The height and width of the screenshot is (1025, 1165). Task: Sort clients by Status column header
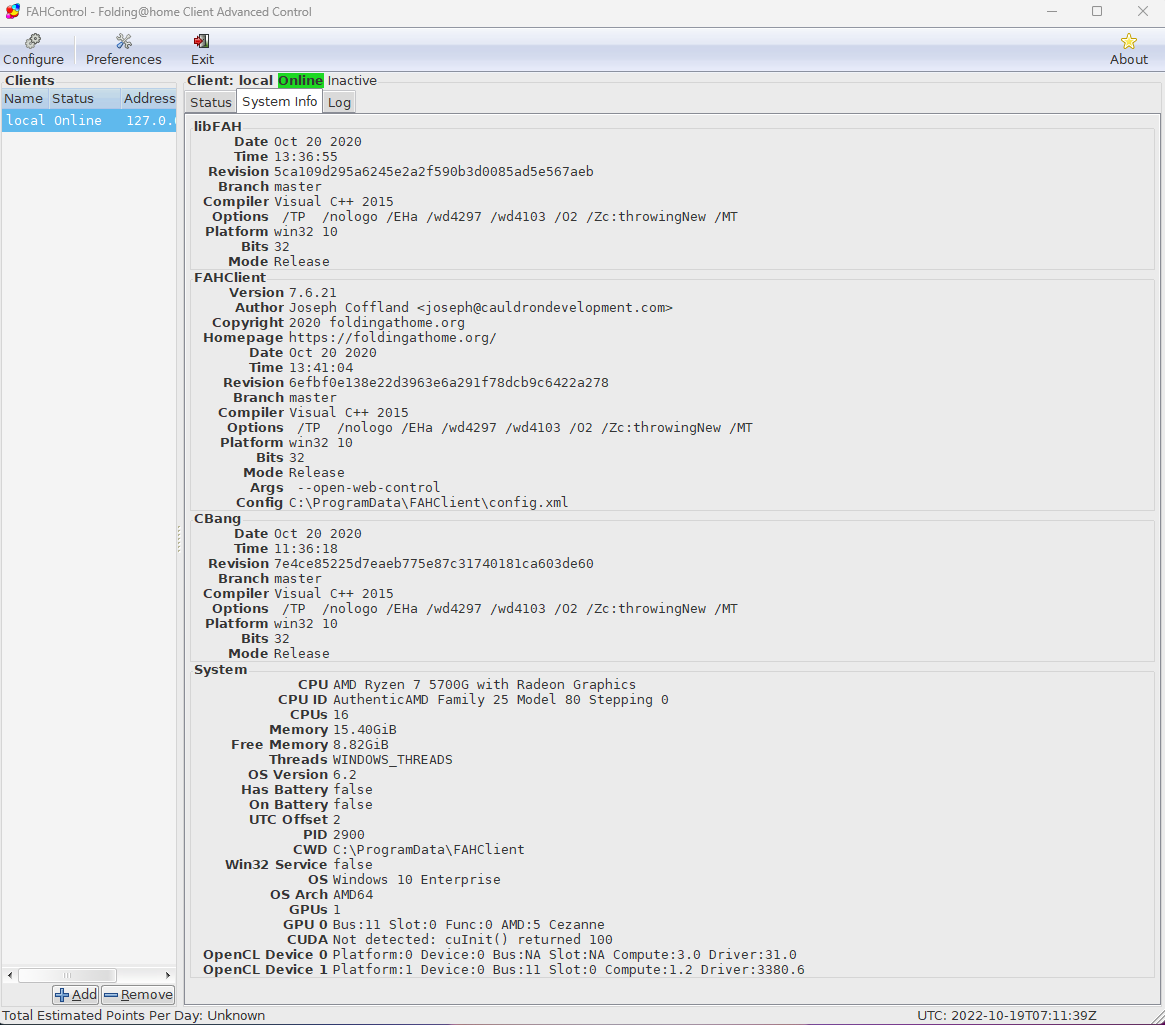coord(84,98)
